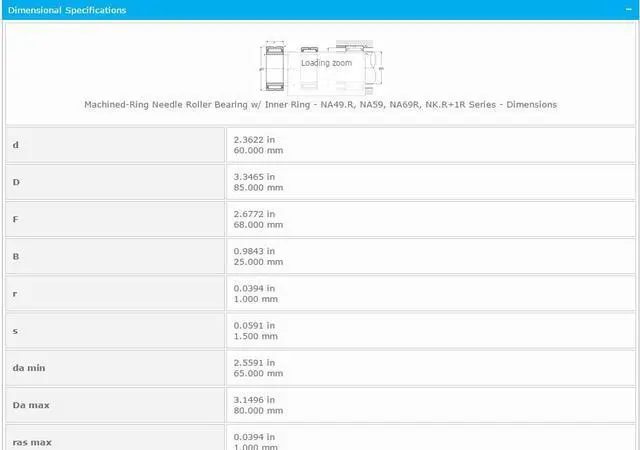Click the r row label

point(14,293)
